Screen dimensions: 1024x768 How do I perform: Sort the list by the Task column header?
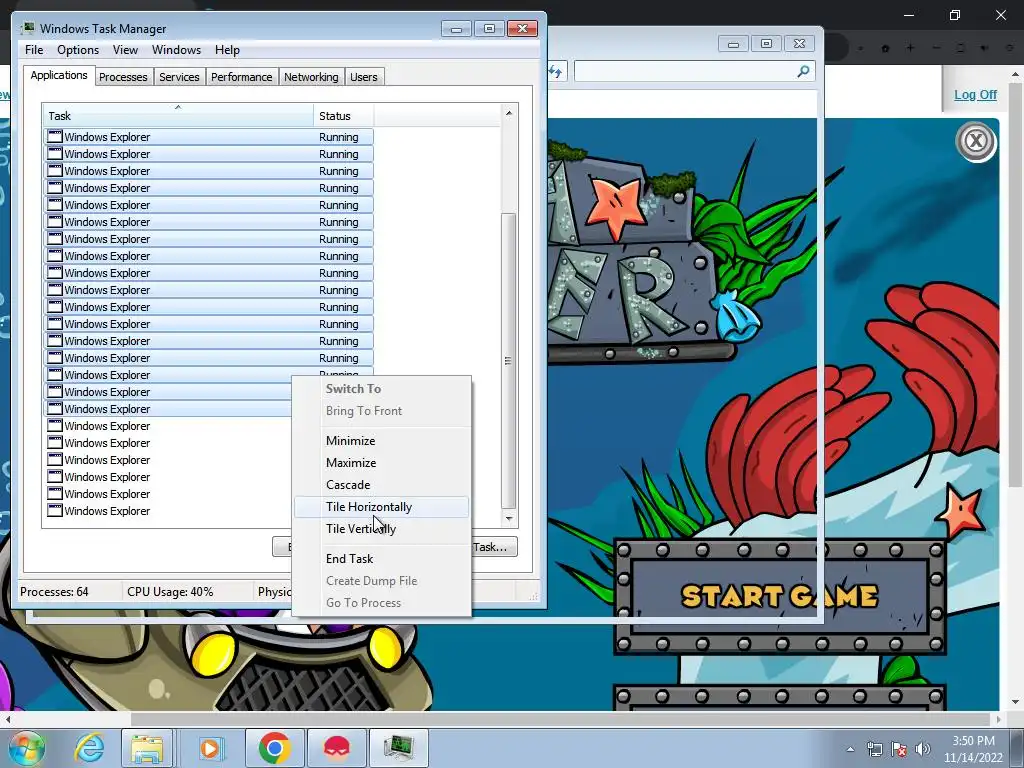click(x=178, y=116)
